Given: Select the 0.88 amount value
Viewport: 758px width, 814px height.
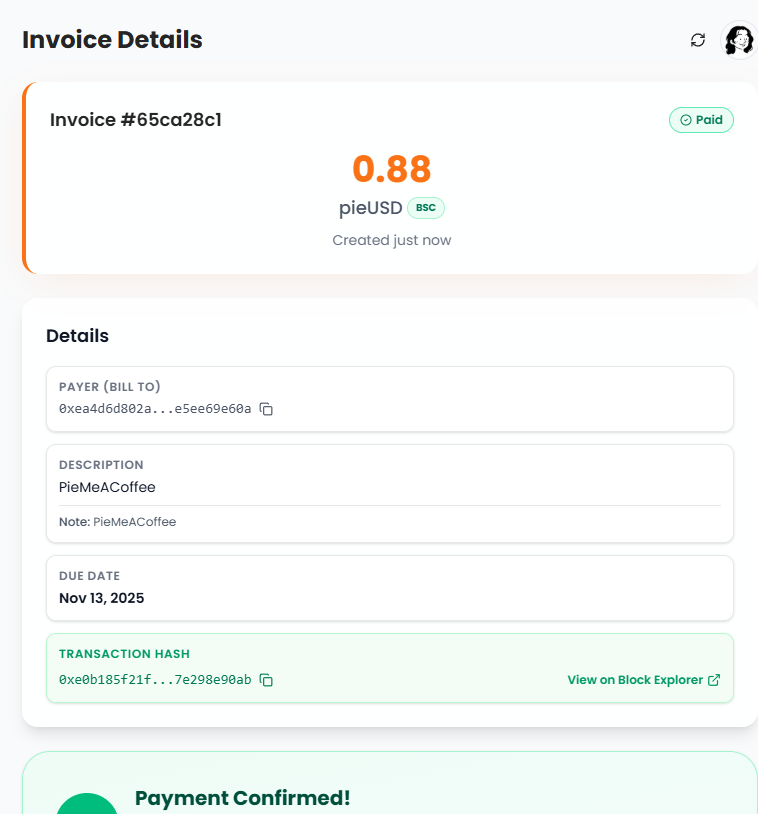Looking at the screenshot, I should click(x=392, y=169).
